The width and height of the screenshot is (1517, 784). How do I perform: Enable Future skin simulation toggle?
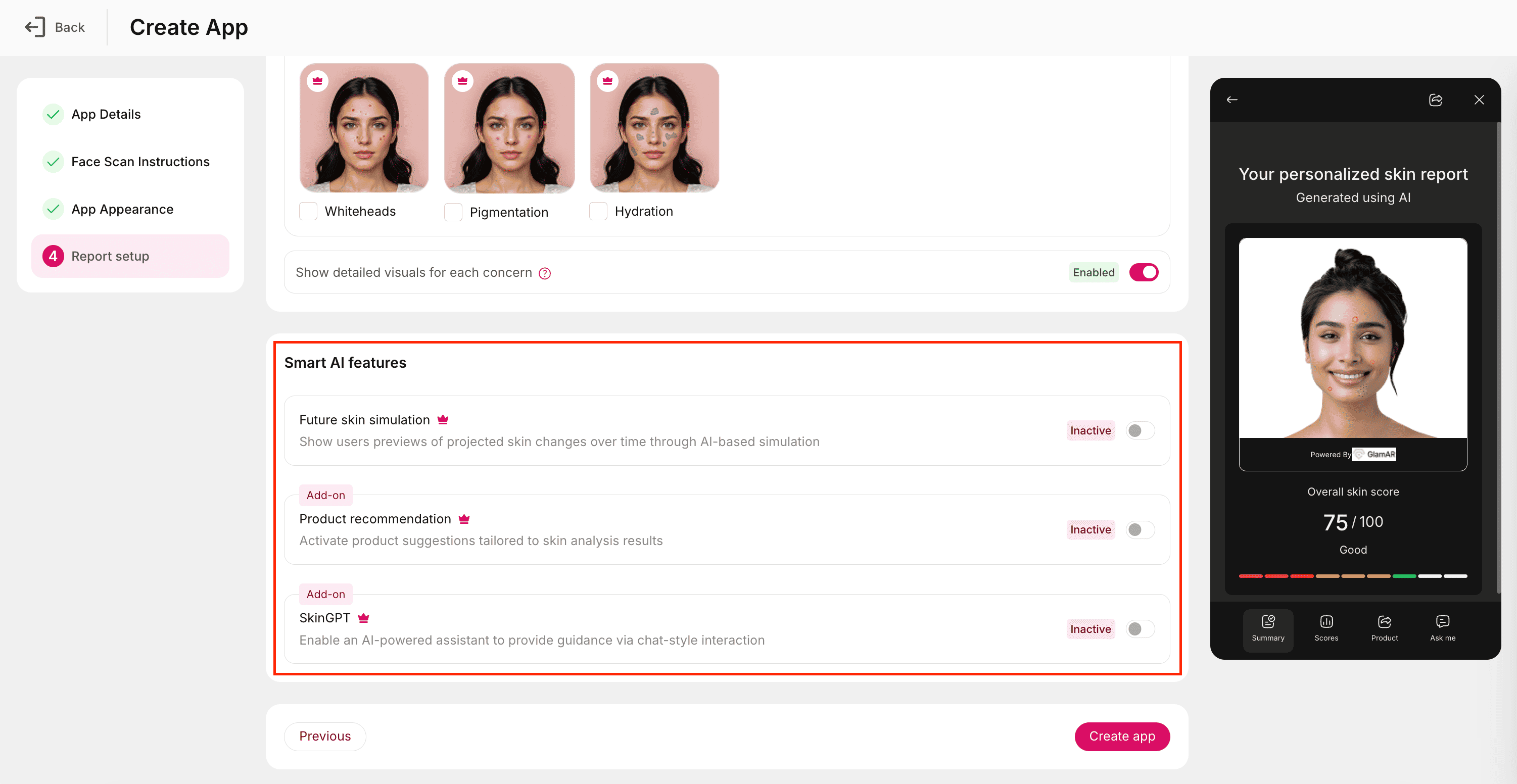click(x=1140, y=431)
